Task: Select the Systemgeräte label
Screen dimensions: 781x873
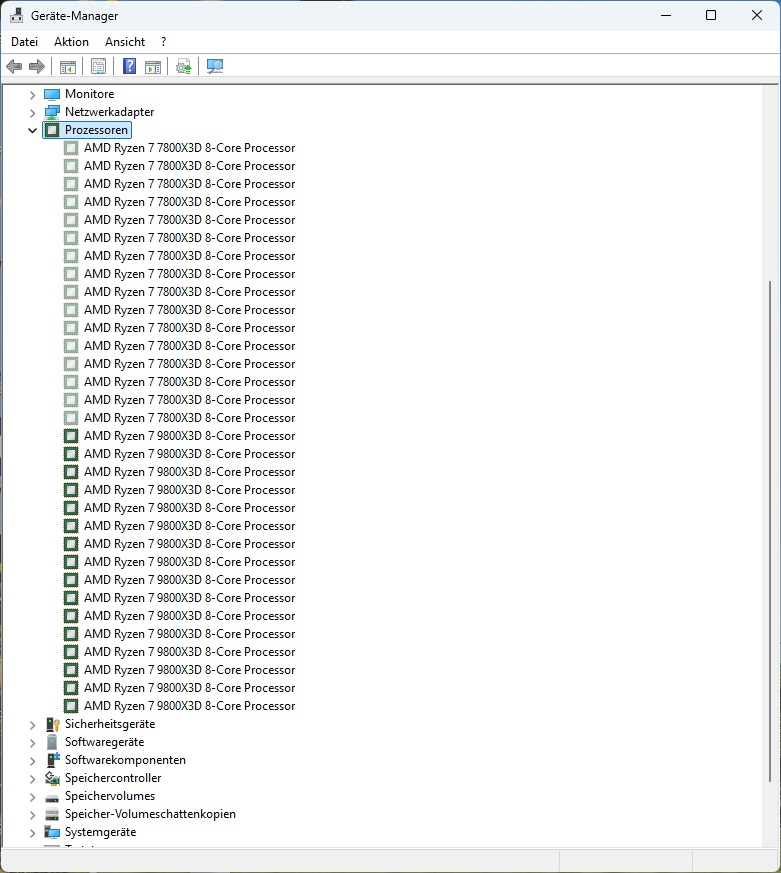Action: 101,832
